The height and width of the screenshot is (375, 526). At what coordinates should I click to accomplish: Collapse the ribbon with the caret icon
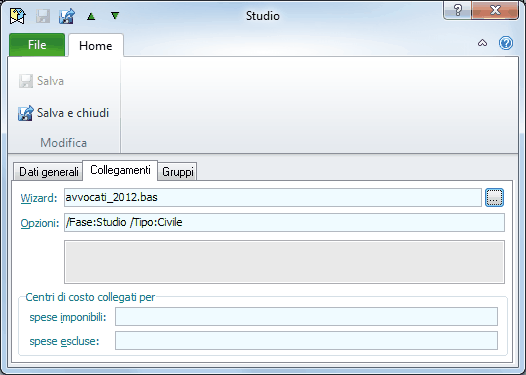[482, 43]
